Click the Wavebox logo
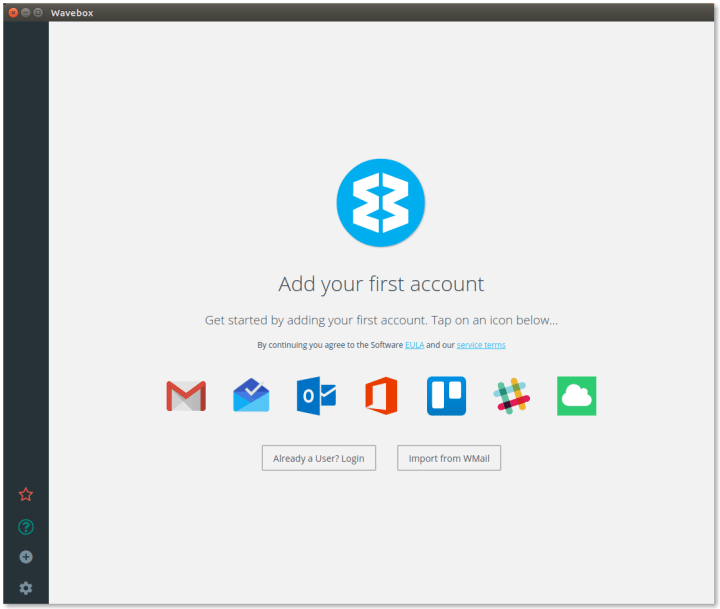Viewport: 720px width, 609px height. point(381,203)
